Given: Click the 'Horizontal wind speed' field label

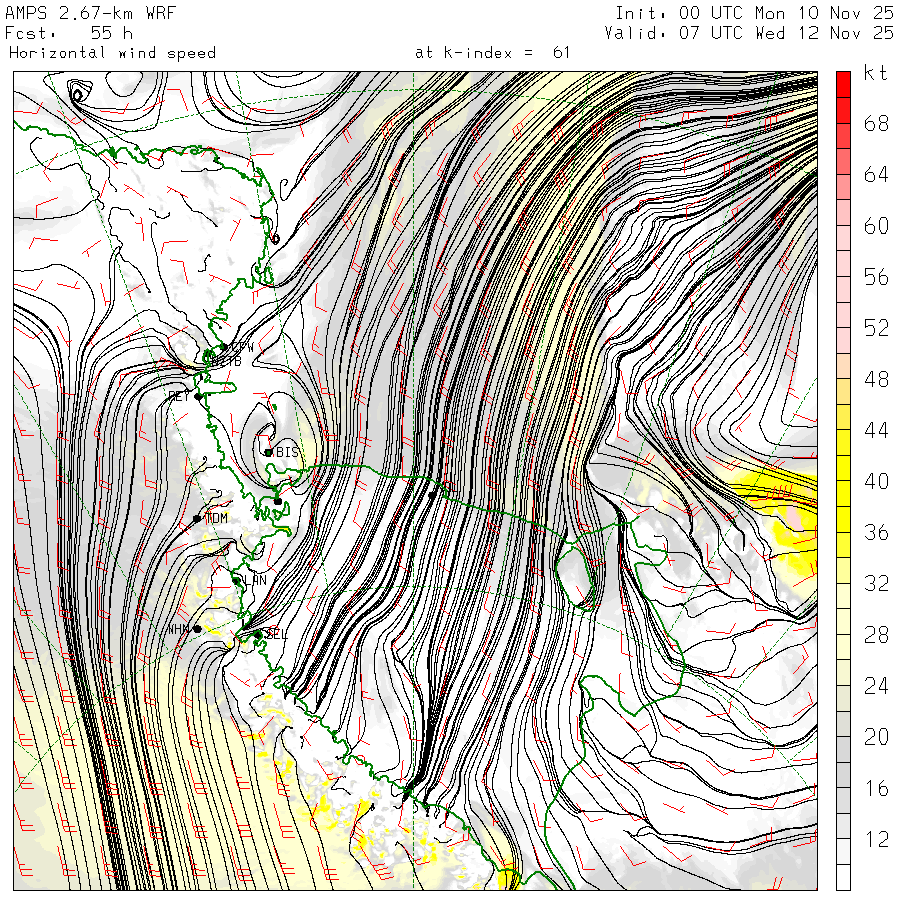Looking at the screenshot, I should pyautogui.click(x=112, y=53).
